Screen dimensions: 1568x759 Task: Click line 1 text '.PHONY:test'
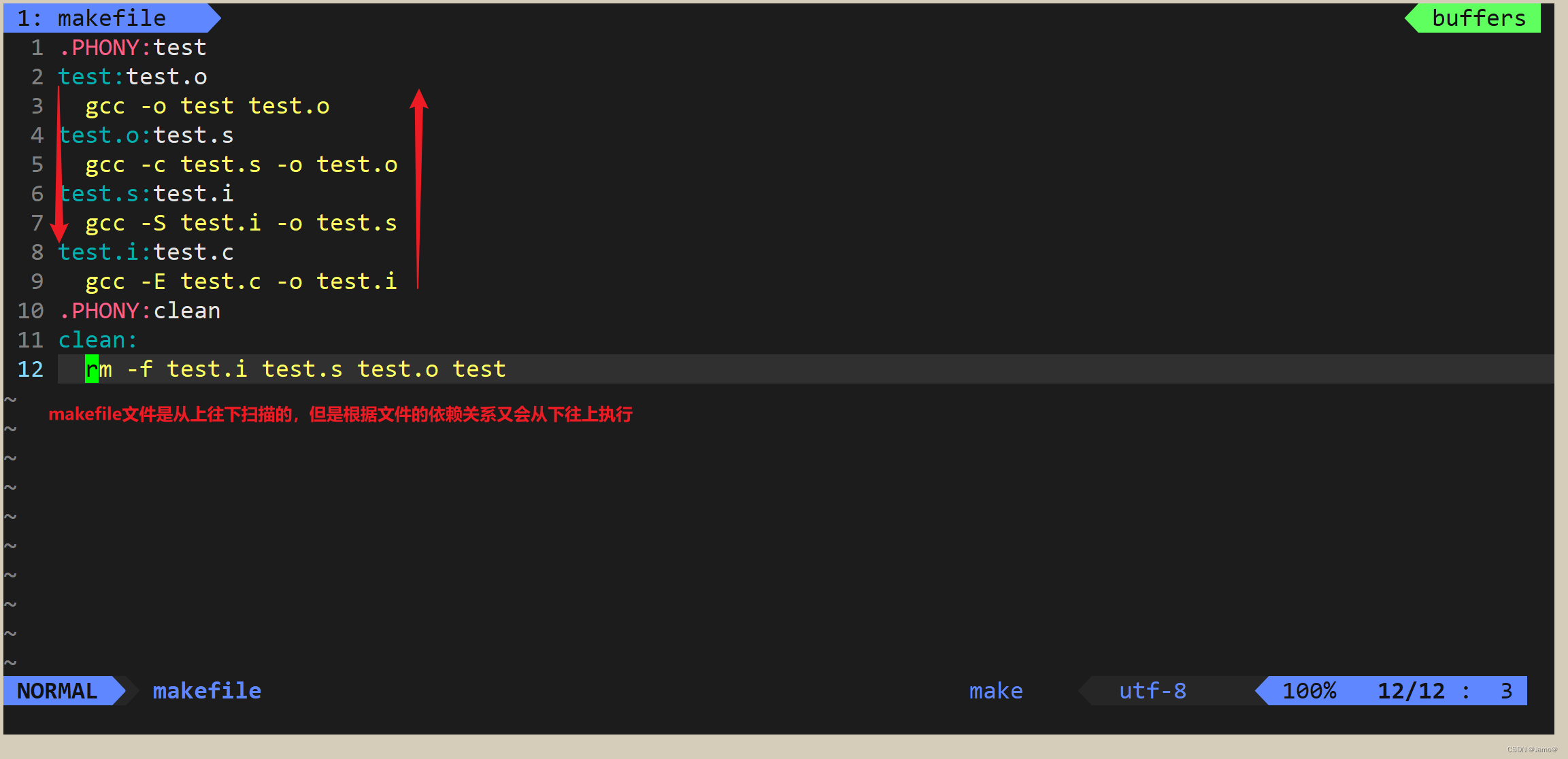(x=132, y=48)
